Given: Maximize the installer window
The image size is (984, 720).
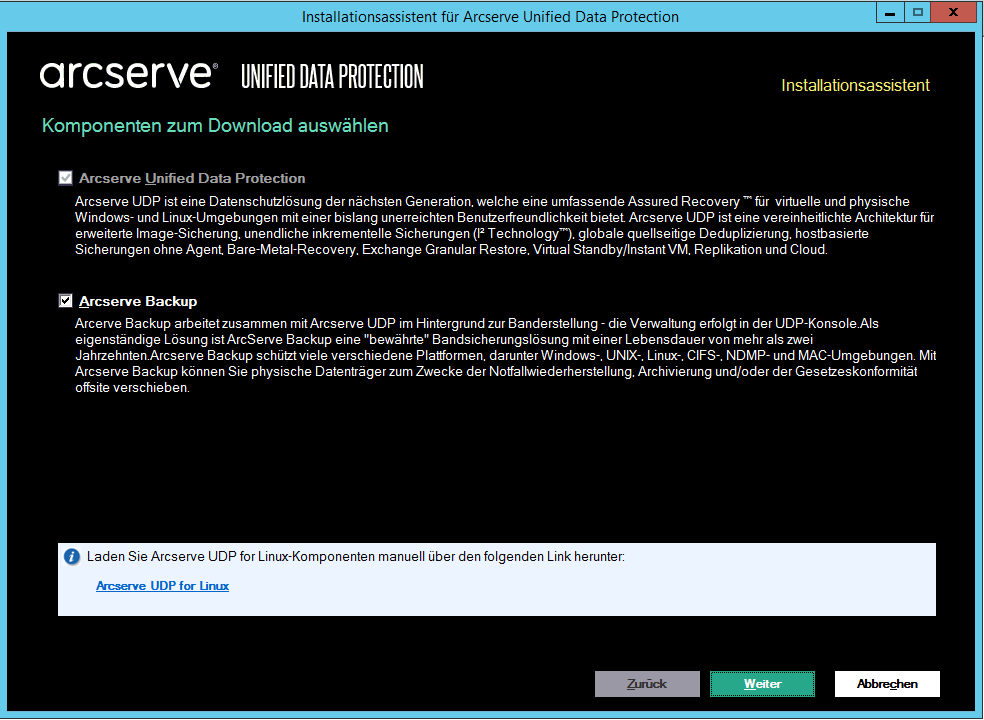Looking at the screenshot, I should tap(917, 13).
